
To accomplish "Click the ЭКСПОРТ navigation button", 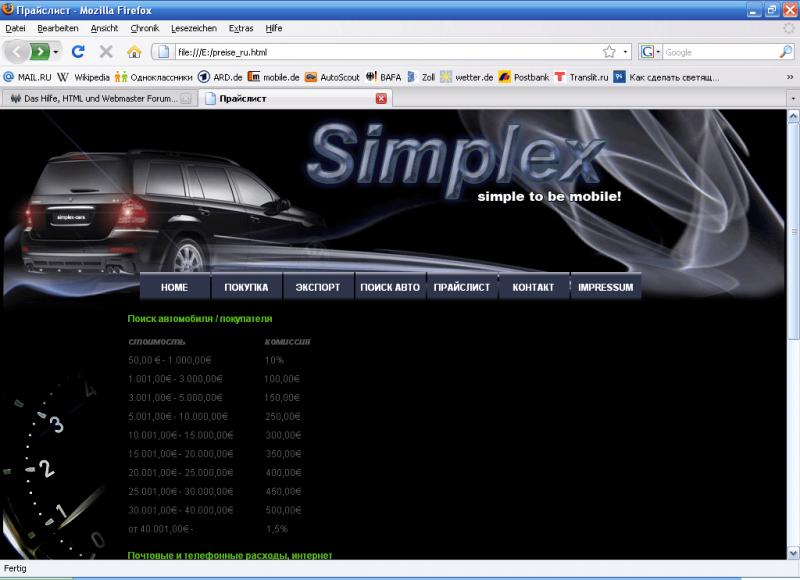I will pyautogui.click(x=318, y=287).
